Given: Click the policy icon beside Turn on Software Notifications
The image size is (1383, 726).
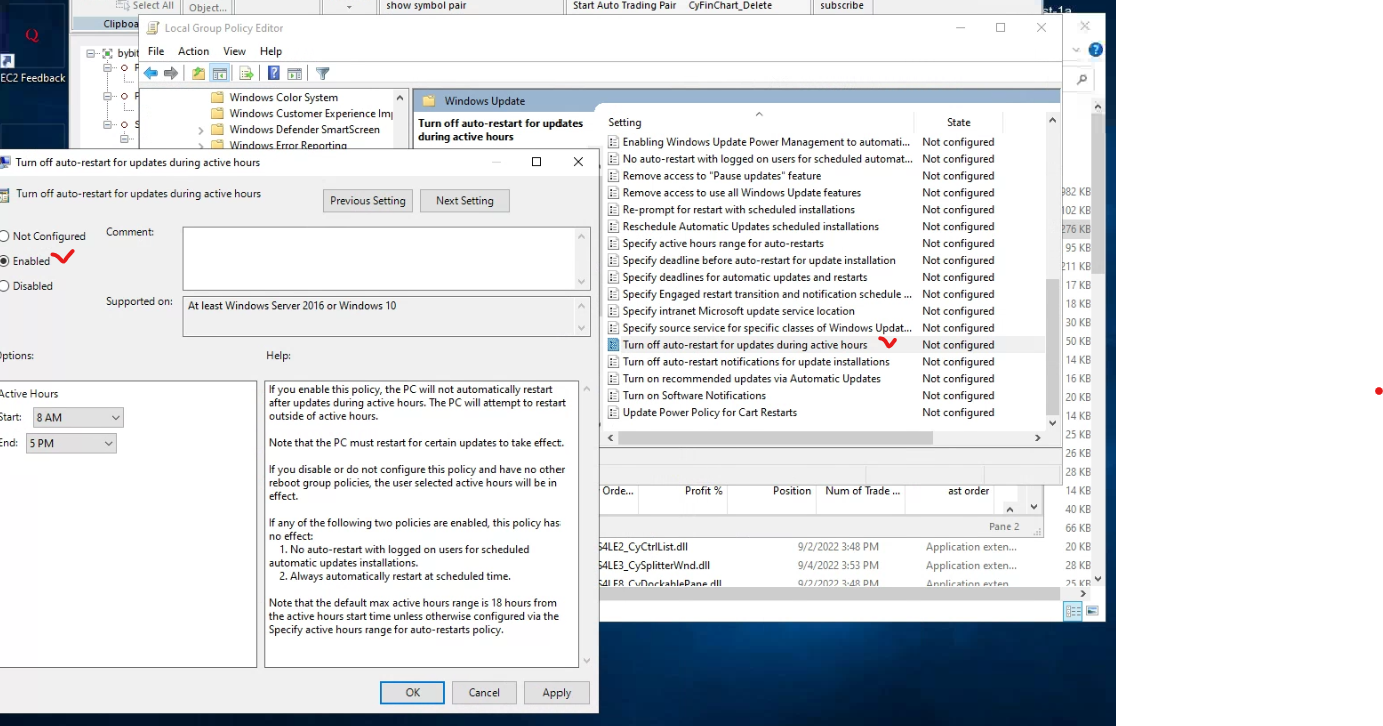Looking at the screenshot, I should (613, 395).
